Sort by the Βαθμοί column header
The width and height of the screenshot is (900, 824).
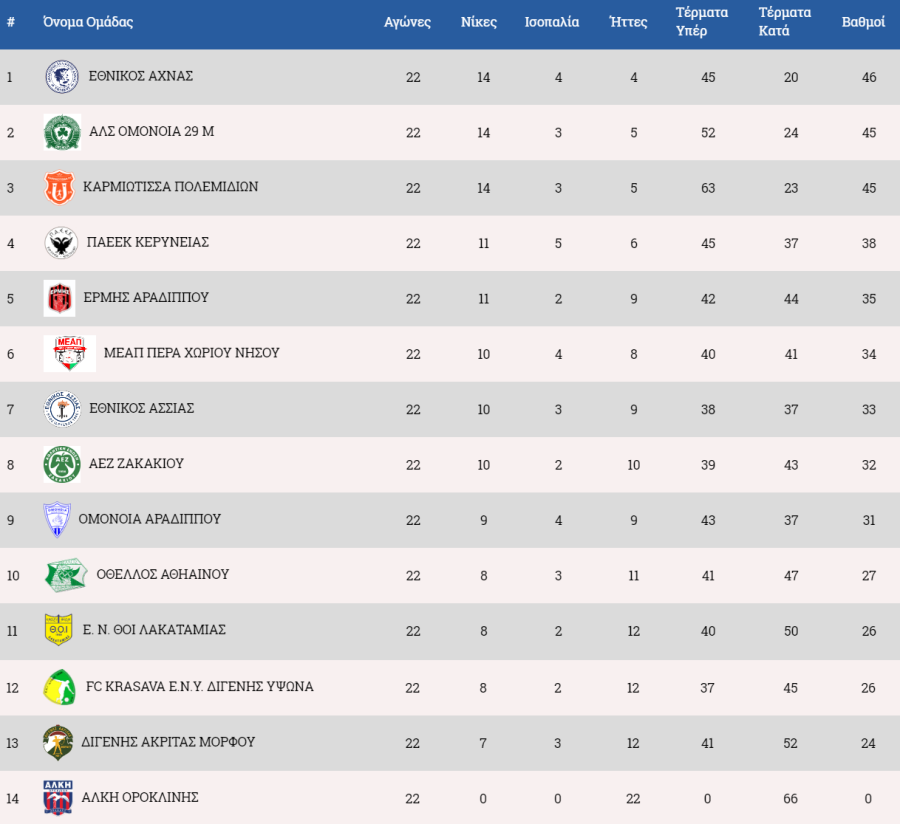pyautogui.click(x=863, y=22)
